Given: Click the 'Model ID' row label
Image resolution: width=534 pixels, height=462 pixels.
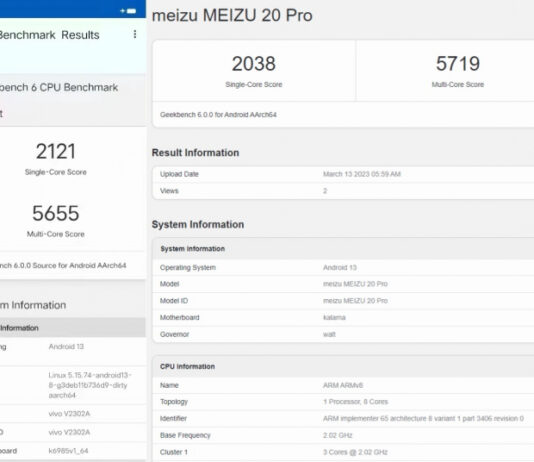Looking at the screenshot, I should 174,301.
